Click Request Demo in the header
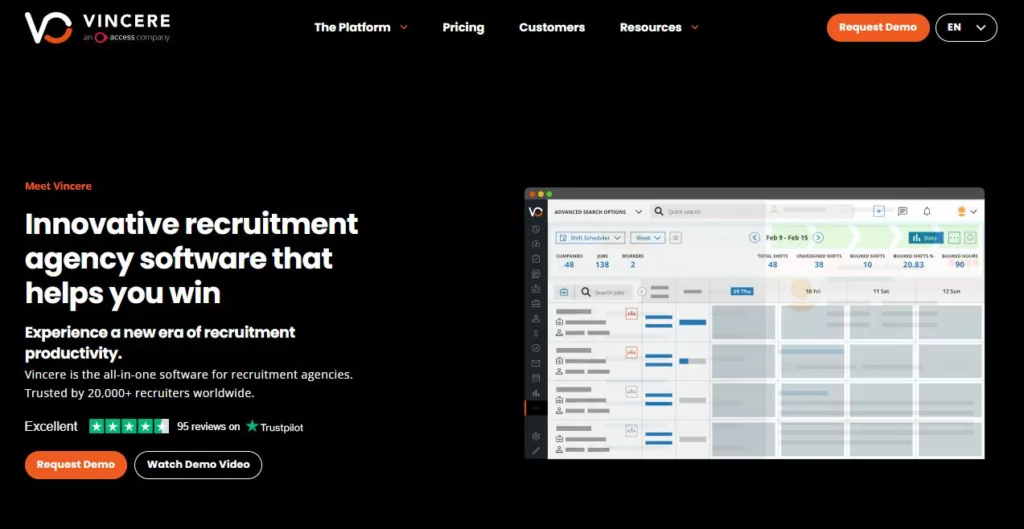The image size is (1024, 529). click(x=878, y=27)
